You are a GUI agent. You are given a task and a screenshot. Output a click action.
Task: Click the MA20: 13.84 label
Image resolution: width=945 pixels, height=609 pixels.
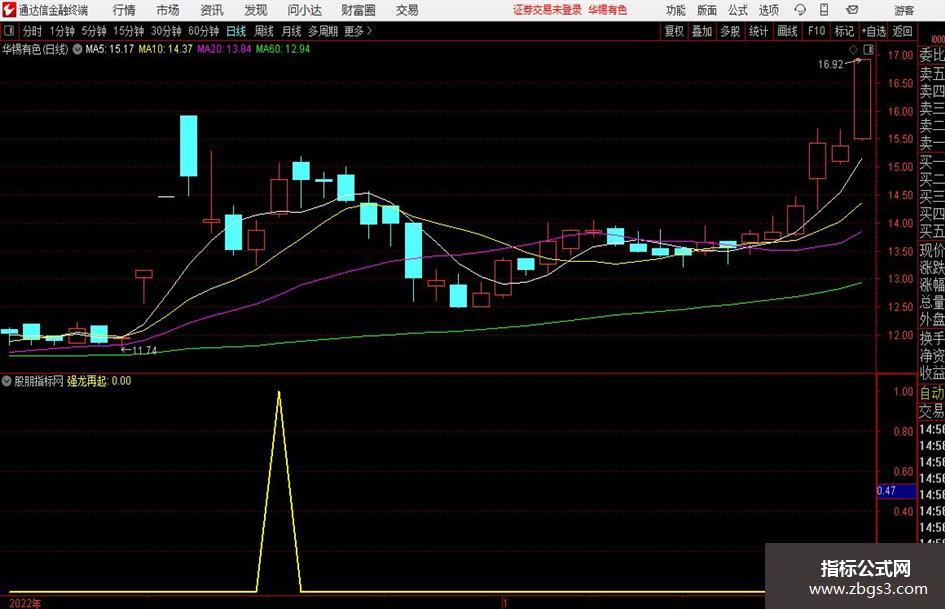pyautogui.click(x=224, y=49)
